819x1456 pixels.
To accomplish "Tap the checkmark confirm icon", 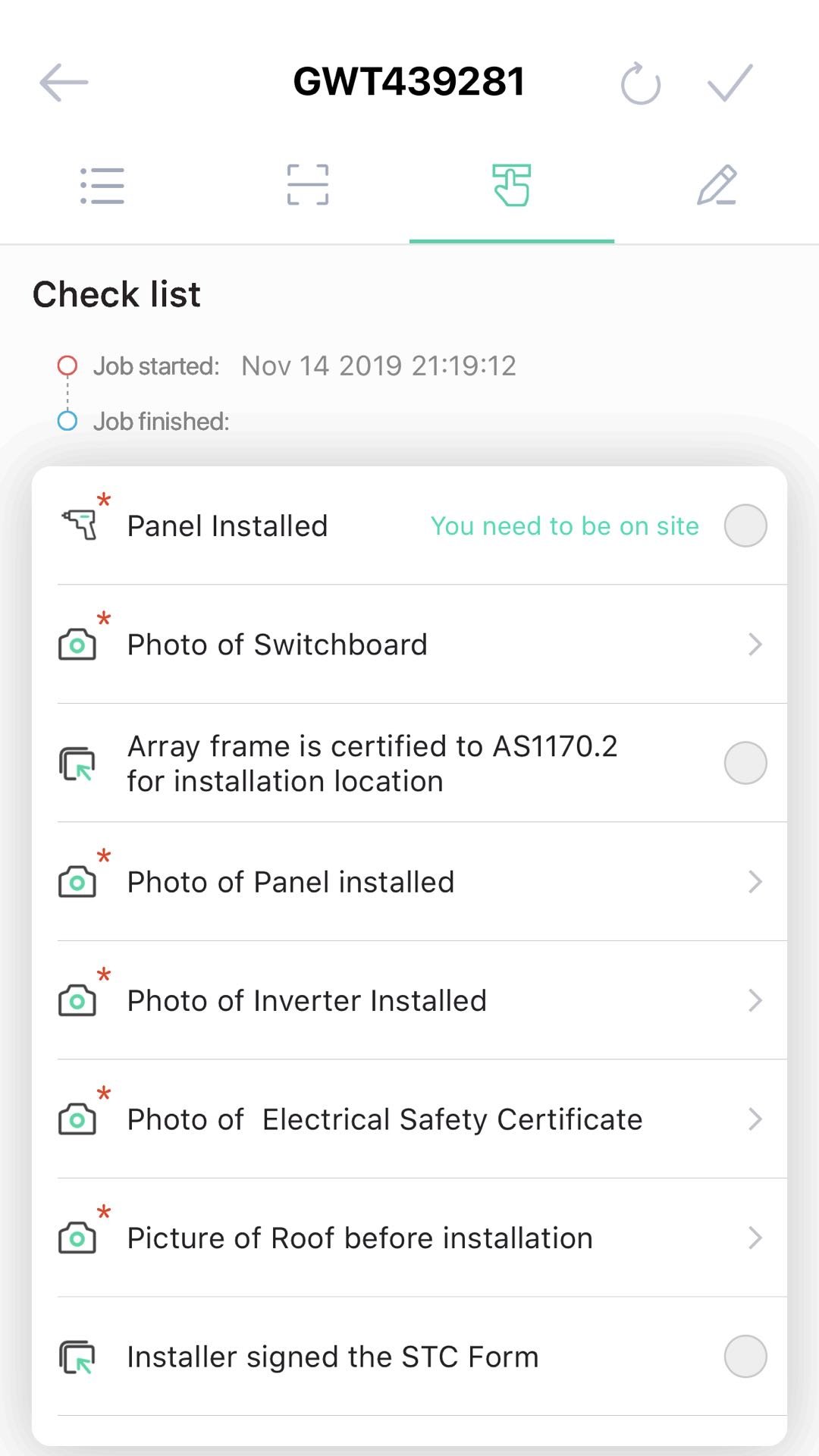I will [730, 82].
